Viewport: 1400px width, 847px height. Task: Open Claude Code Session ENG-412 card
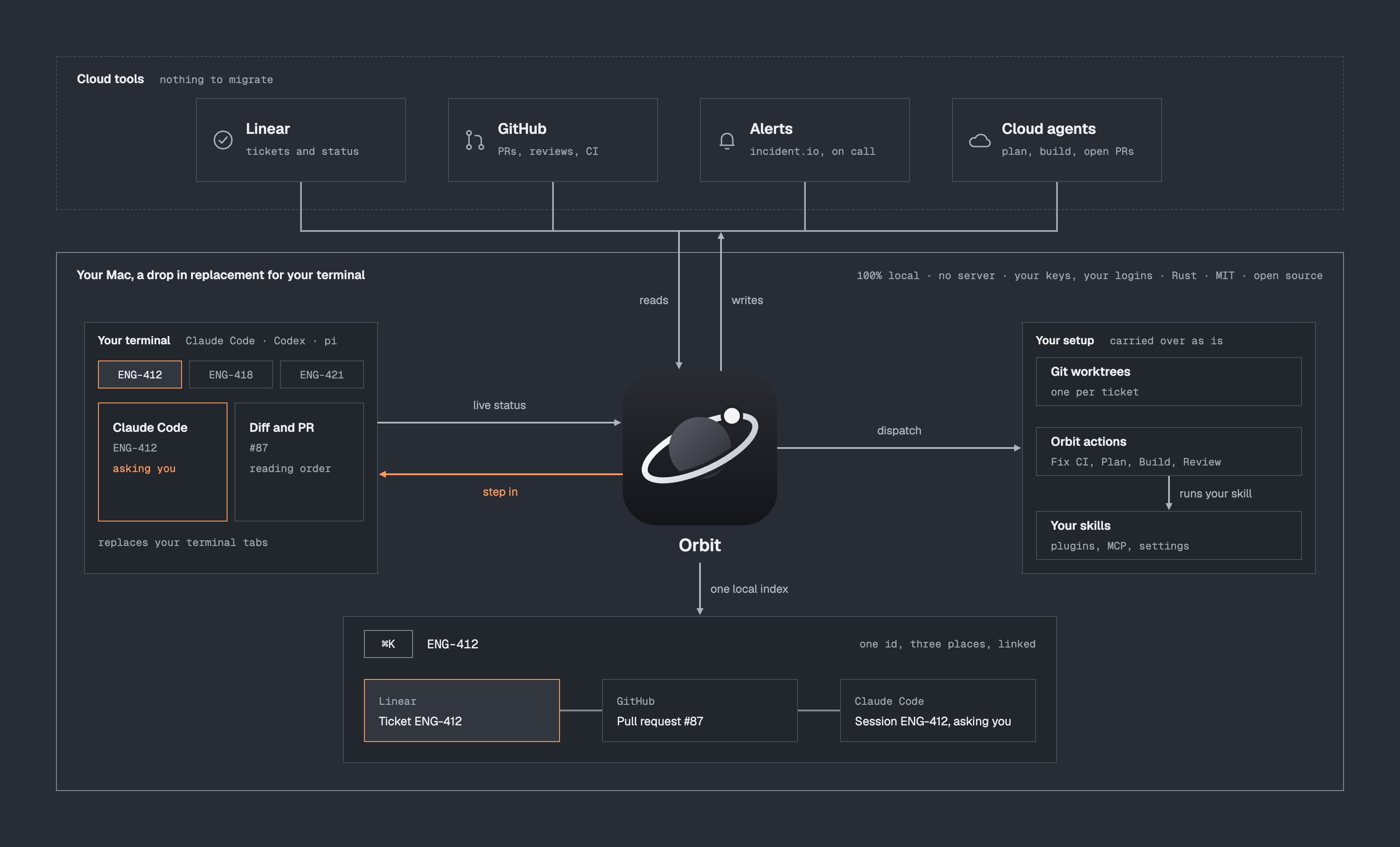pos(938,710)
